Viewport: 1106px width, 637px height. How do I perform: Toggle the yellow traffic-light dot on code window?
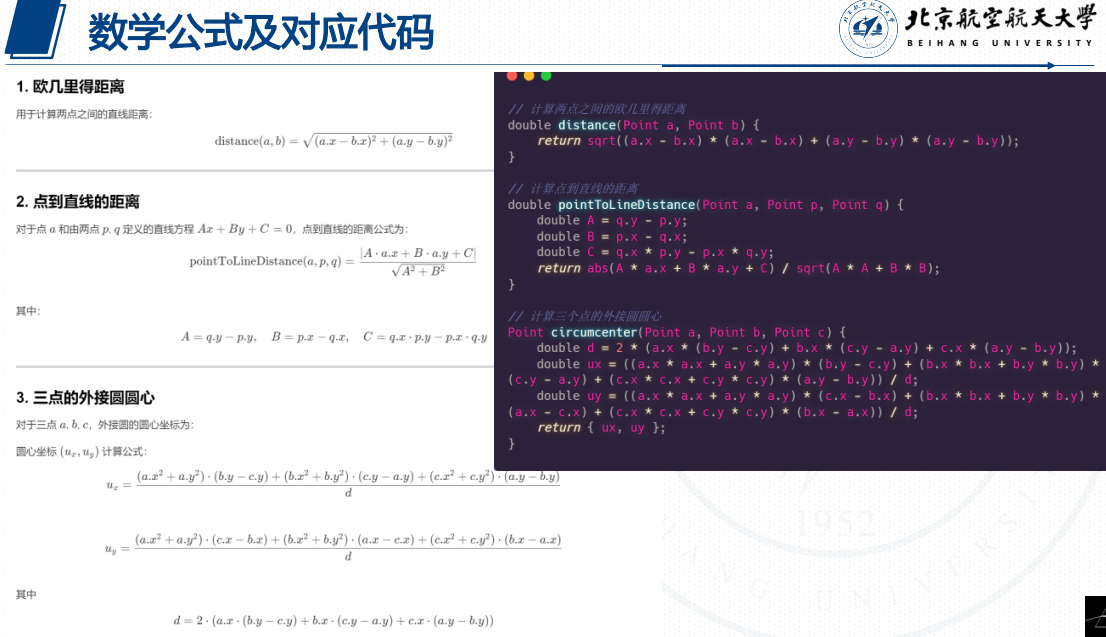[528, 75]
